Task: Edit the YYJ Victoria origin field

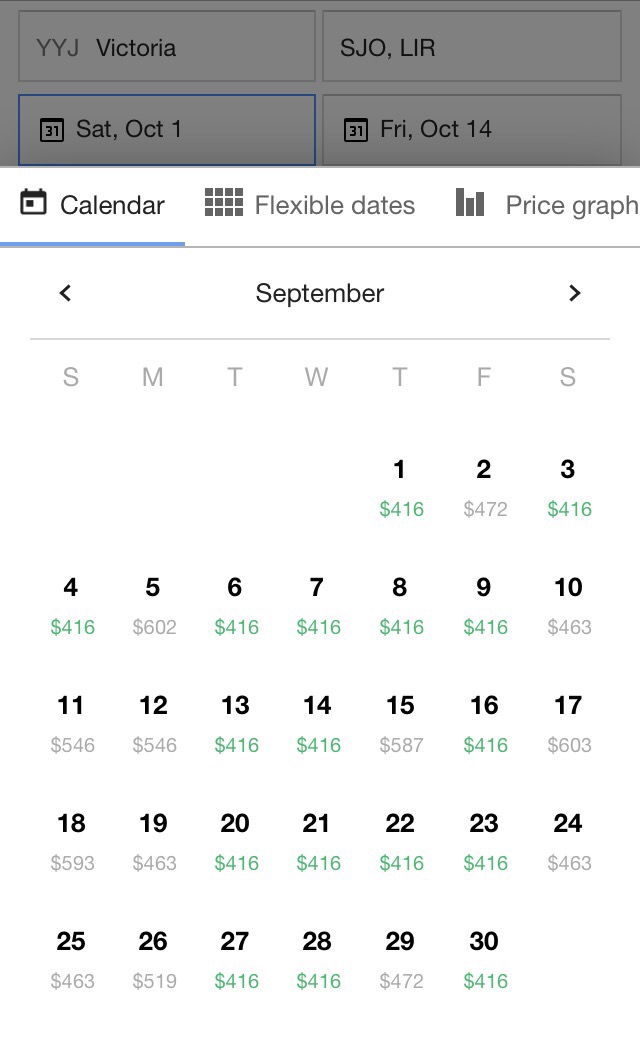Action: (166, 47)
